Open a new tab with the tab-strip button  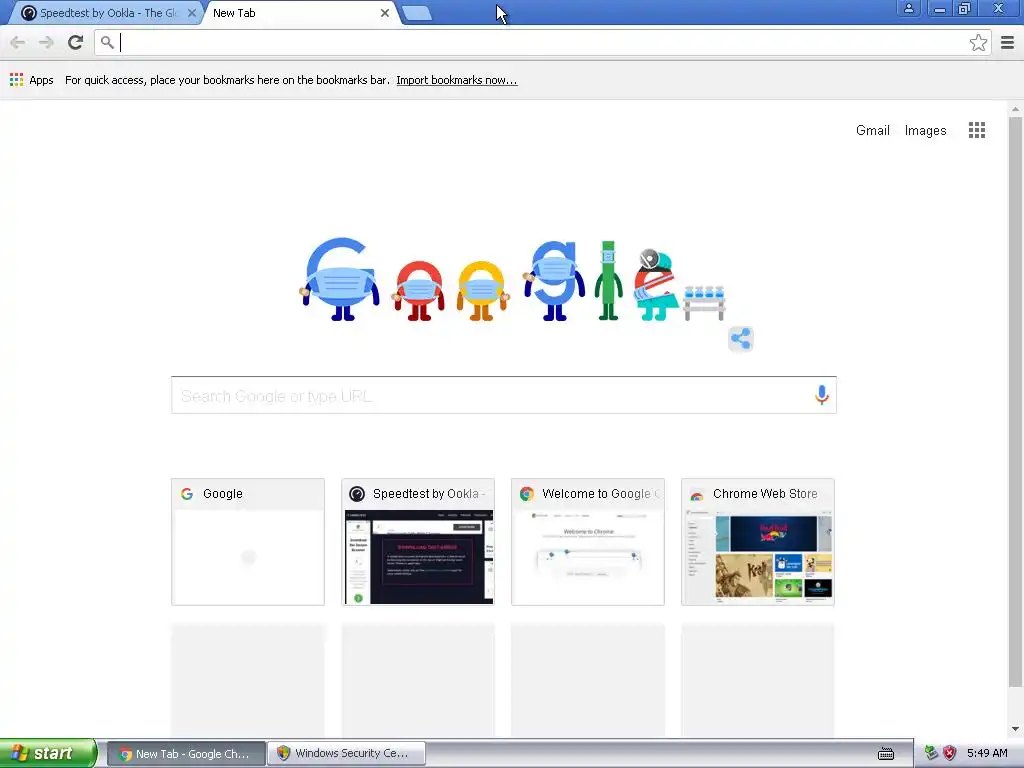pyautogui.click(x=417, y=13)
